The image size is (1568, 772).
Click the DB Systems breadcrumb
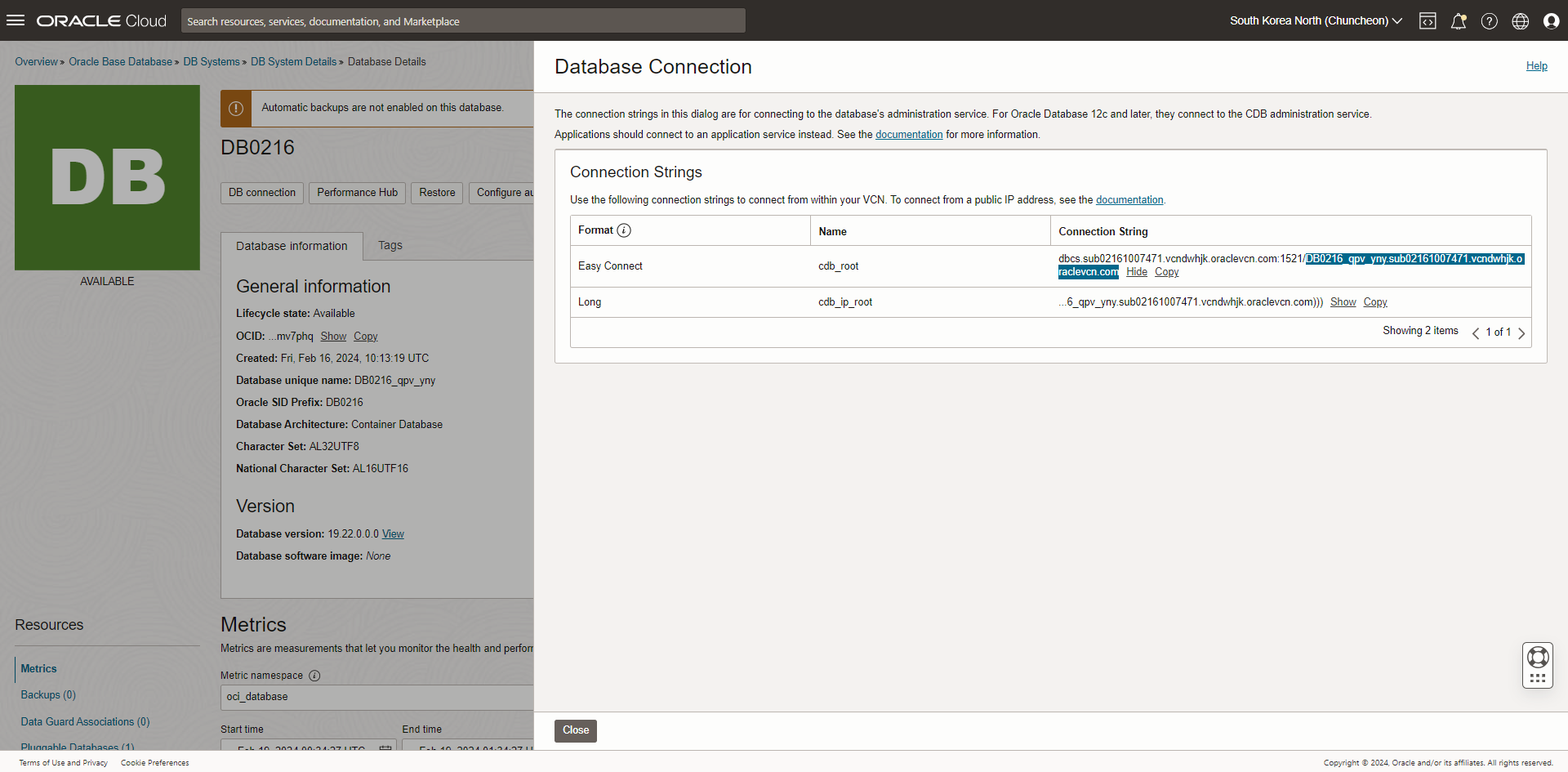[x=212, y=61]
